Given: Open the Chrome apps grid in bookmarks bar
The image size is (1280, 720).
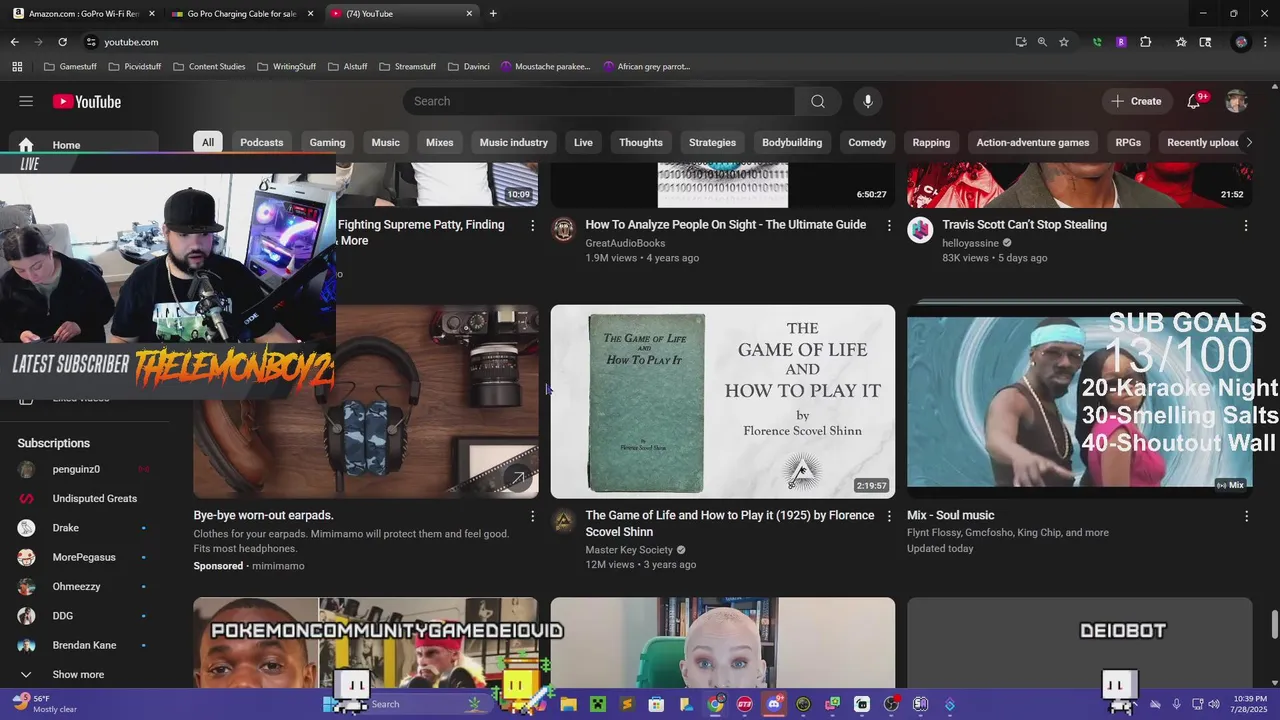Looking at the screenshot, I should point(17,67).
